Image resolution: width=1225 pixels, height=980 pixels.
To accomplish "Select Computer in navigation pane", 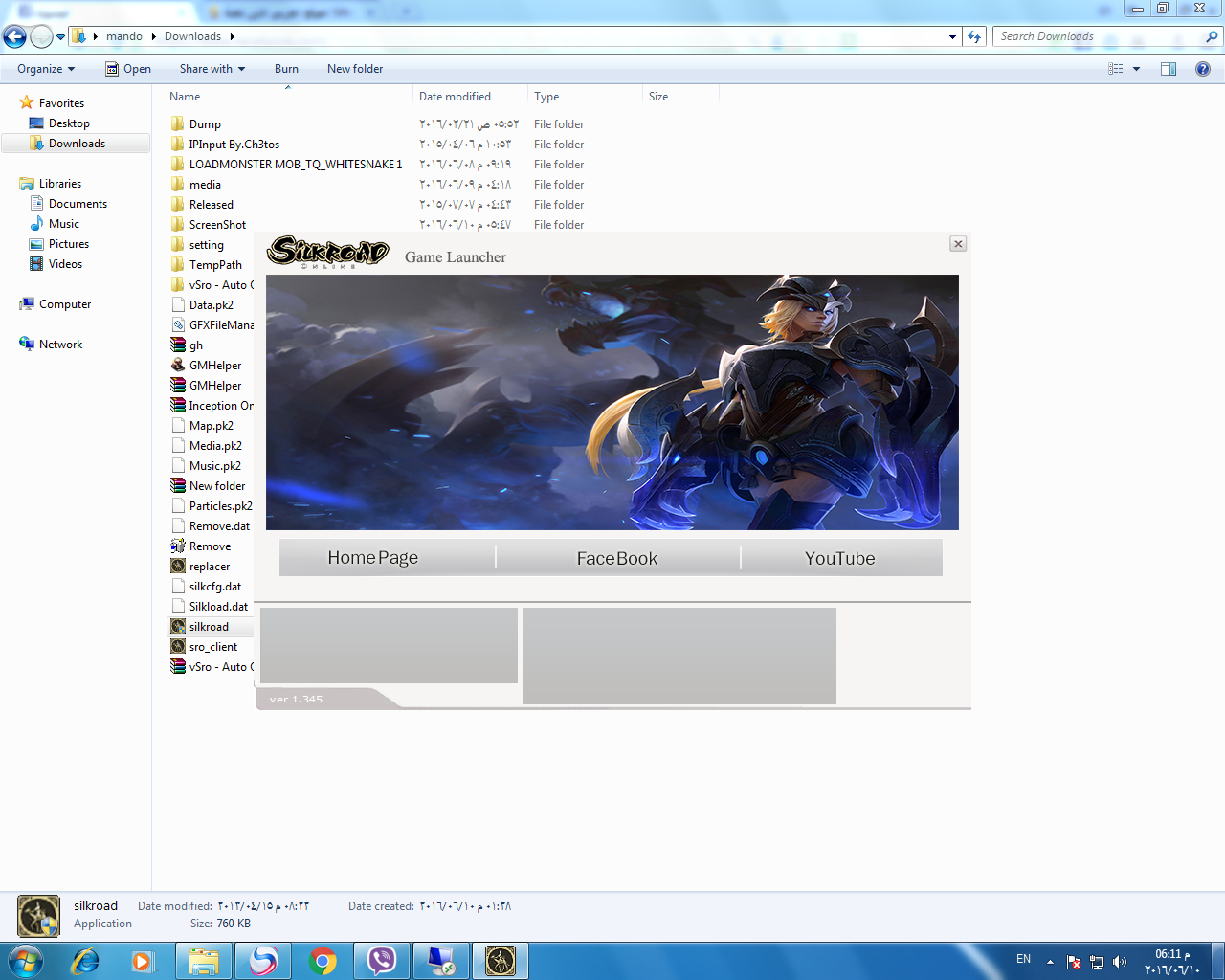I will [x=65, y=304].
